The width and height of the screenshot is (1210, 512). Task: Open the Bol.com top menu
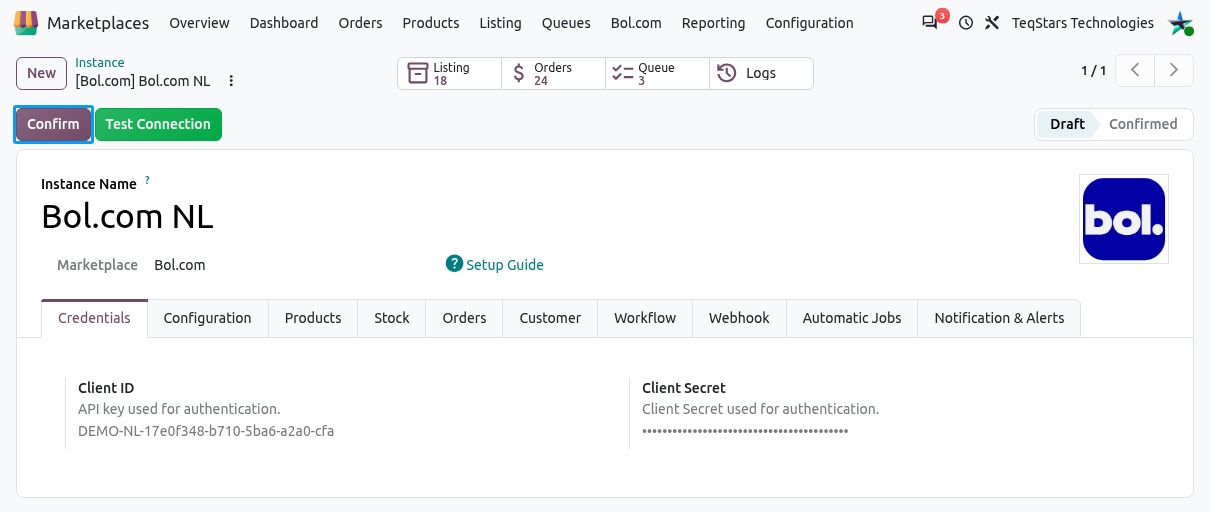click(636, 22)
